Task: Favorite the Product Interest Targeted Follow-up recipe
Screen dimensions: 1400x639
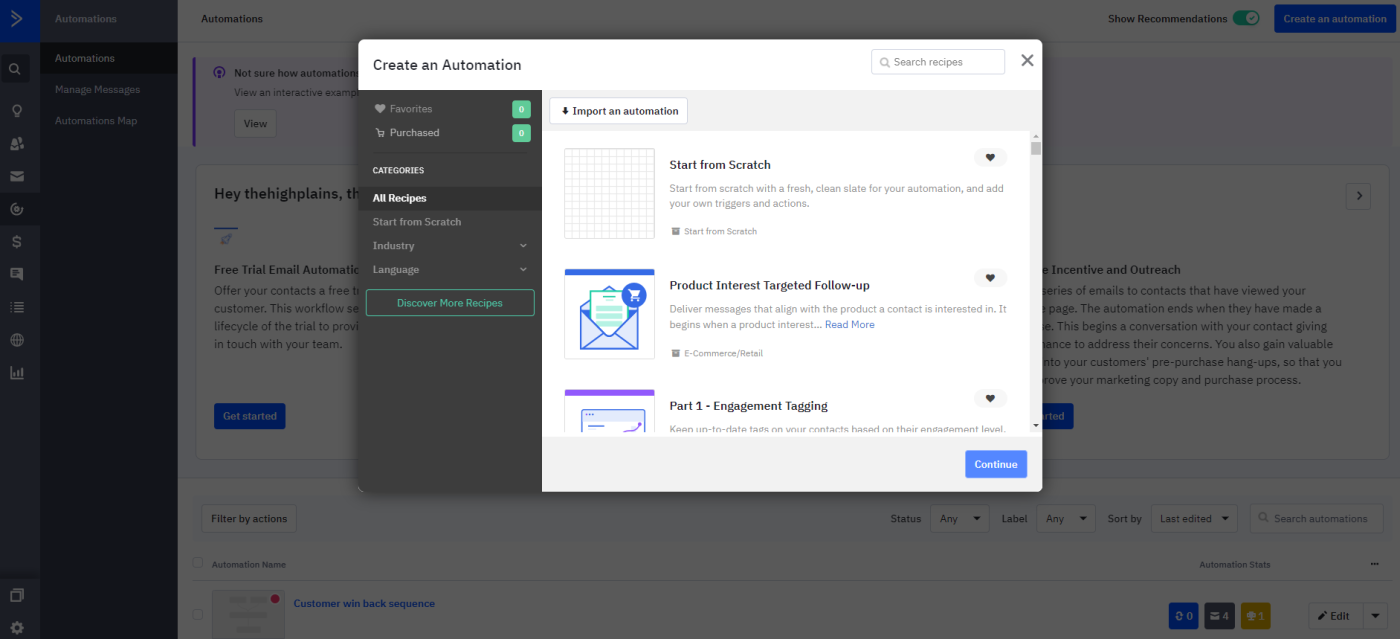Action: [x=990, y=278]
